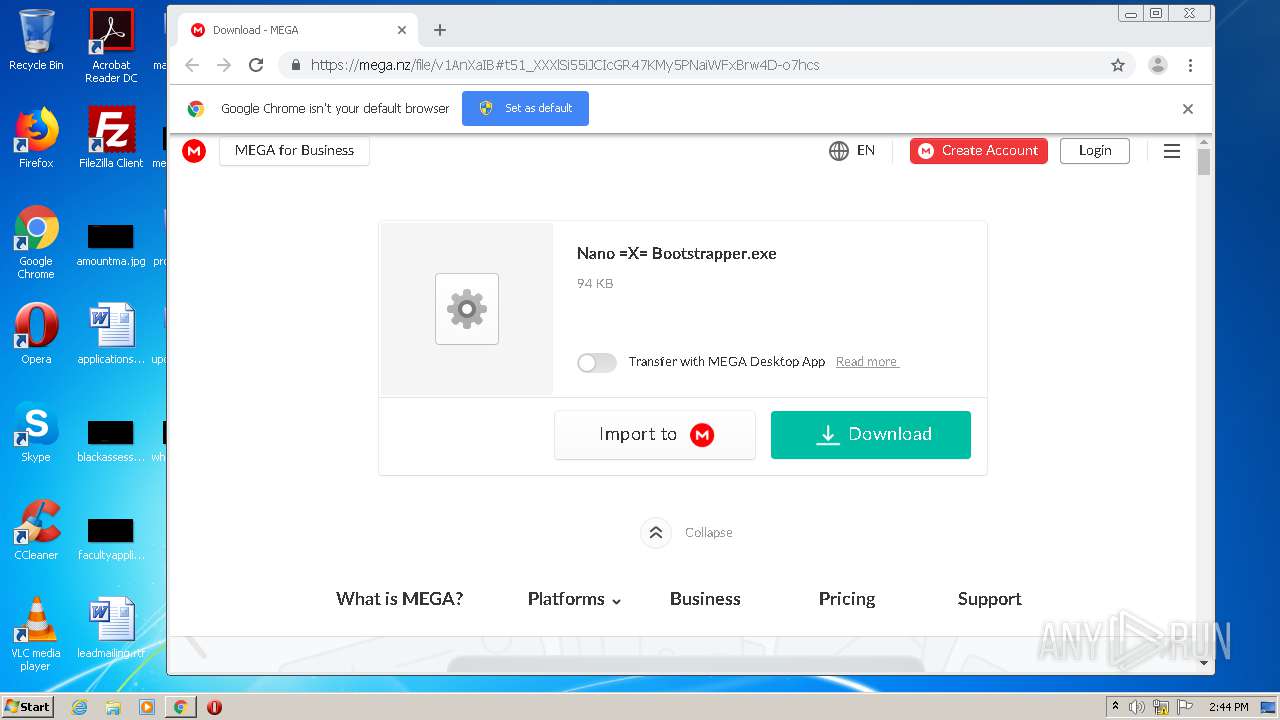Image resolution: width=1280 pixels, height=720 pixels.
Task: Expand the Platforms dropdown
Action: coord(575,599)
